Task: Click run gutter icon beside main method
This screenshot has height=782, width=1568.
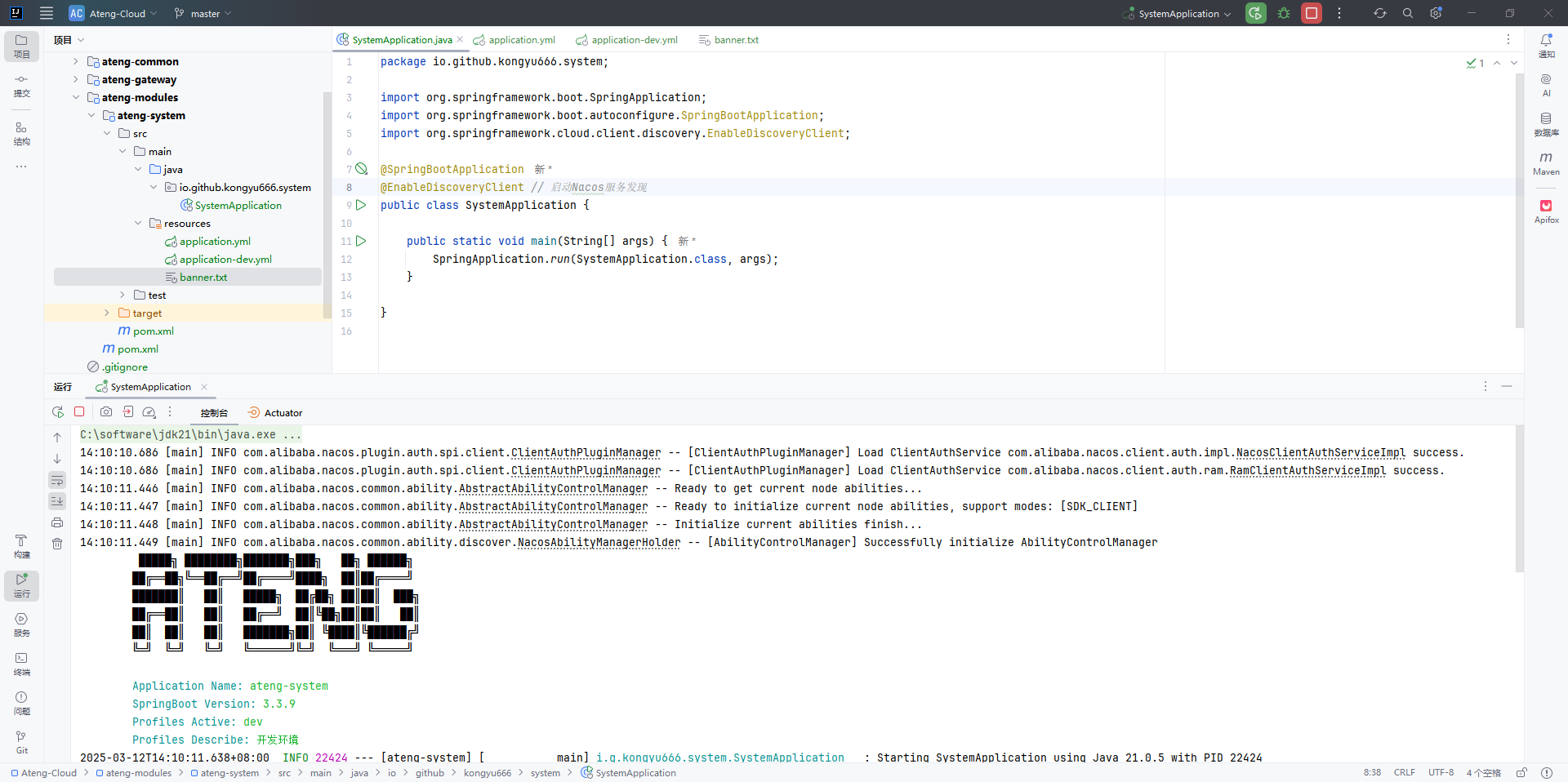Action: click(x=361, y=241)
